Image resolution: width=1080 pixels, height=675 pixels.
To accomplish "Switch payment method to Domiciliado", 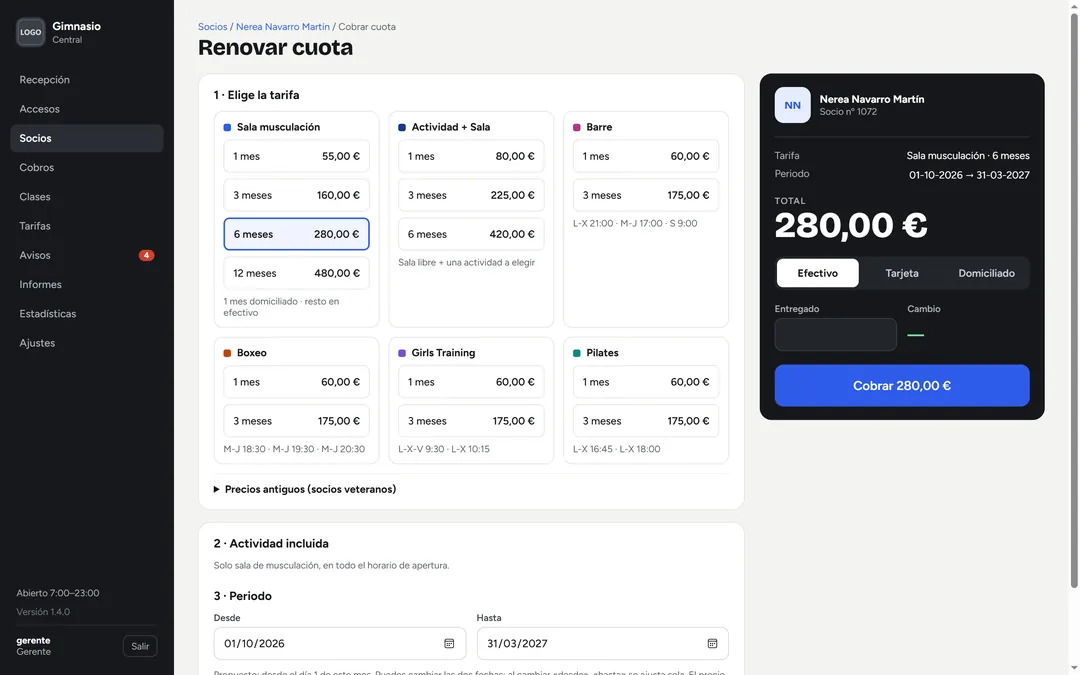I will 986,273.
